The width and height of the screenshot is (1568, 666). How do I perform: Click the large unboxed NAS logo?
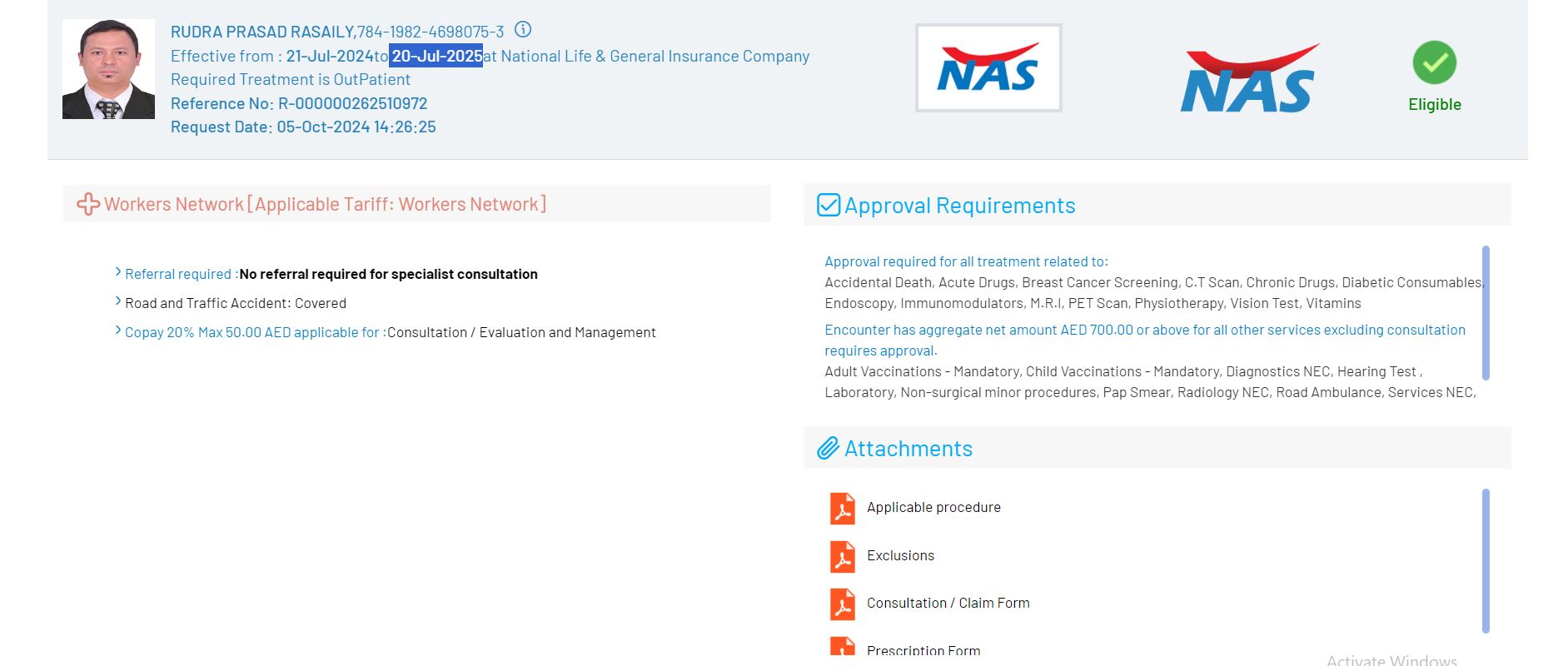pos(1249,78)
